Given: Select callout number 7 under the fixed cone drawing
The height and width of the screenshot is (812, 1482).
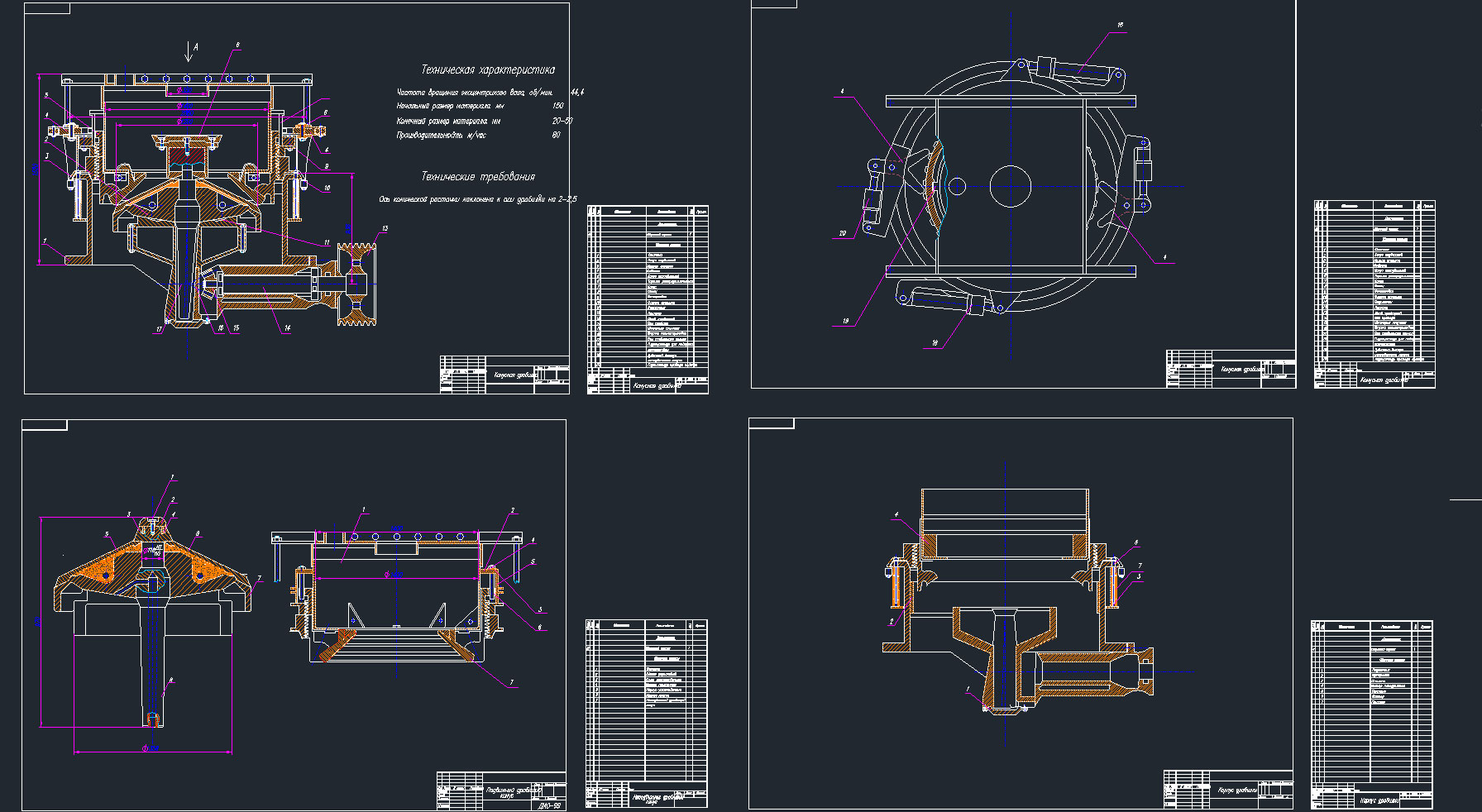Looking at the screenshot, I should click(511, 682).
